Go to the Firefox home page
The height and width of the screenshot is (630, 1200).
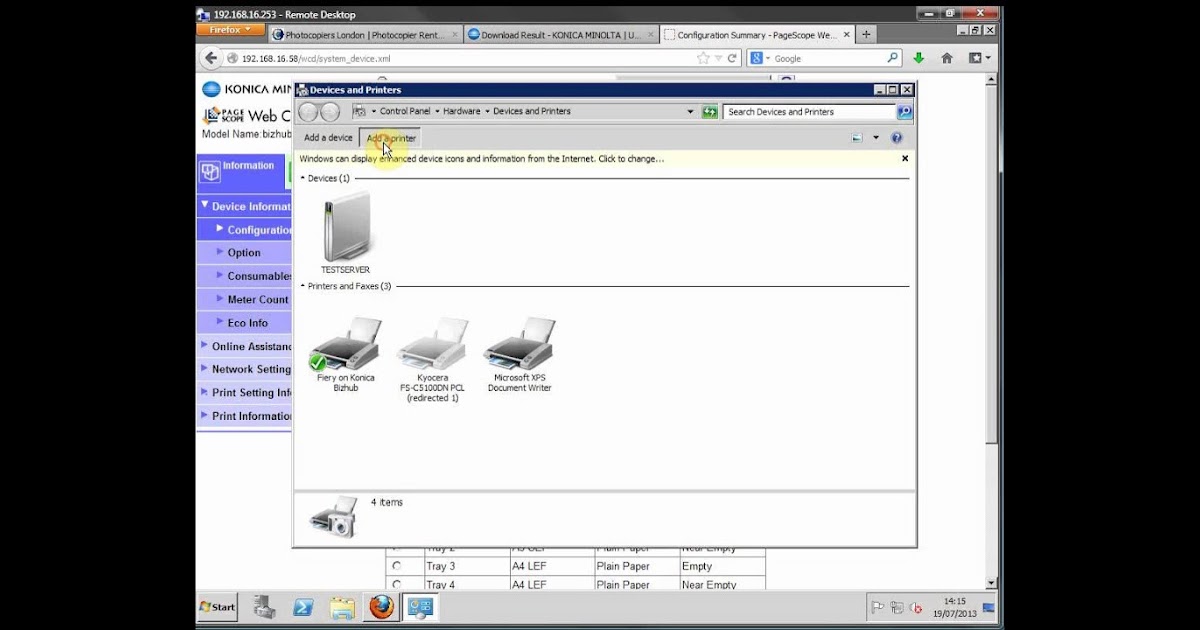point(946,58)
